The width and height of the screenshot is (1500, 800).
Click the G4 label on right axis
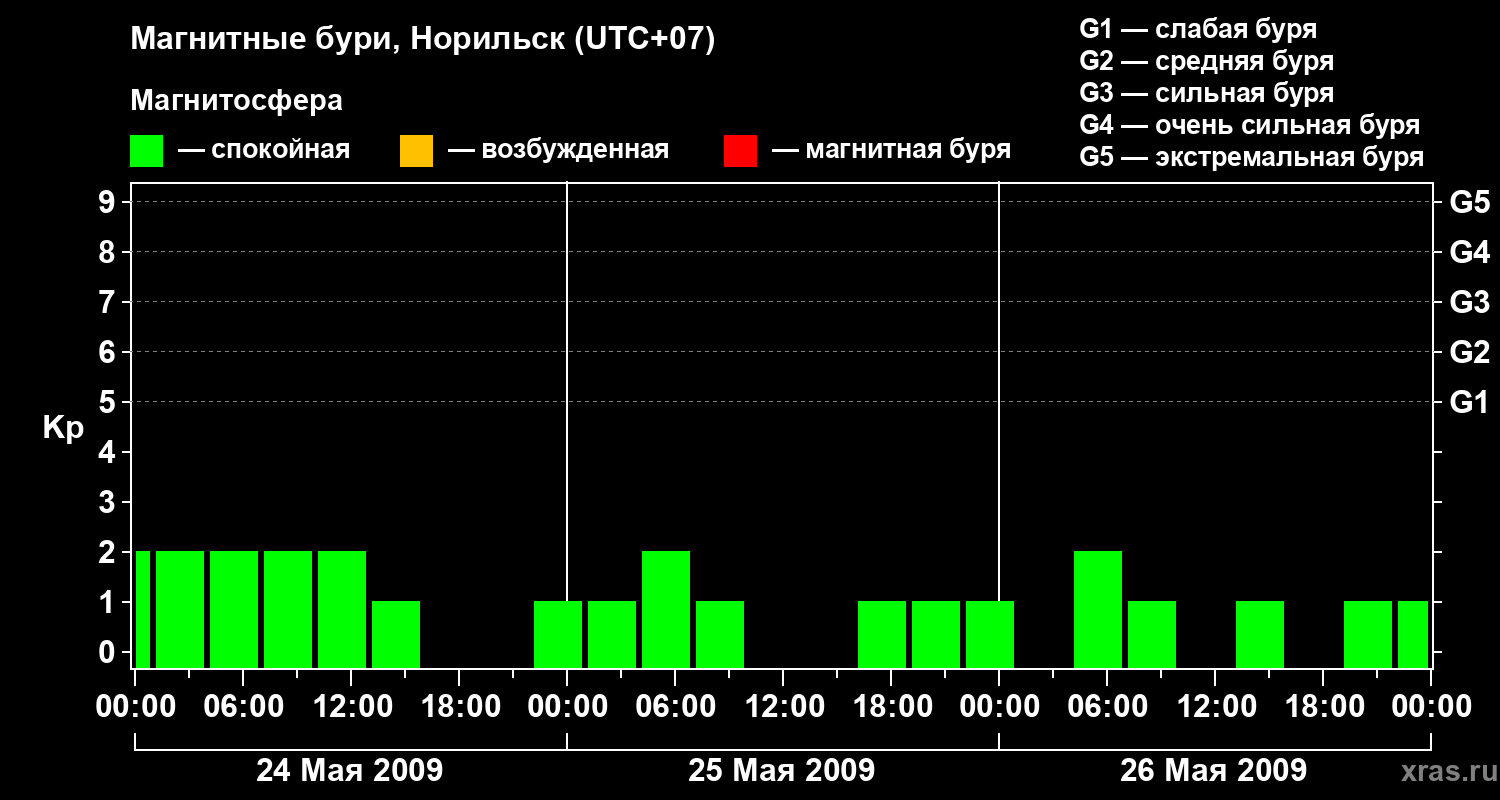pyautogui.click(x=1469, y=252)
